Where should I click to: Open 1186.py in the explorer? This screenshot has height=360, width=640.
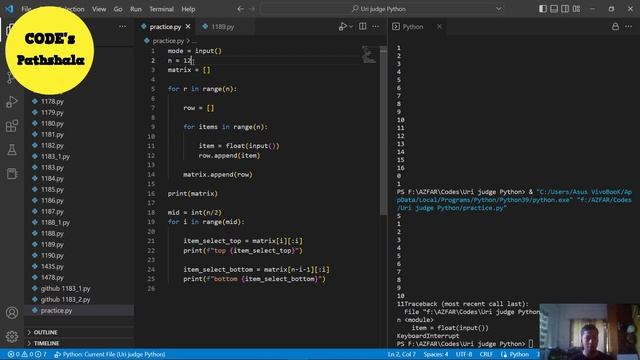click(80, 200)
